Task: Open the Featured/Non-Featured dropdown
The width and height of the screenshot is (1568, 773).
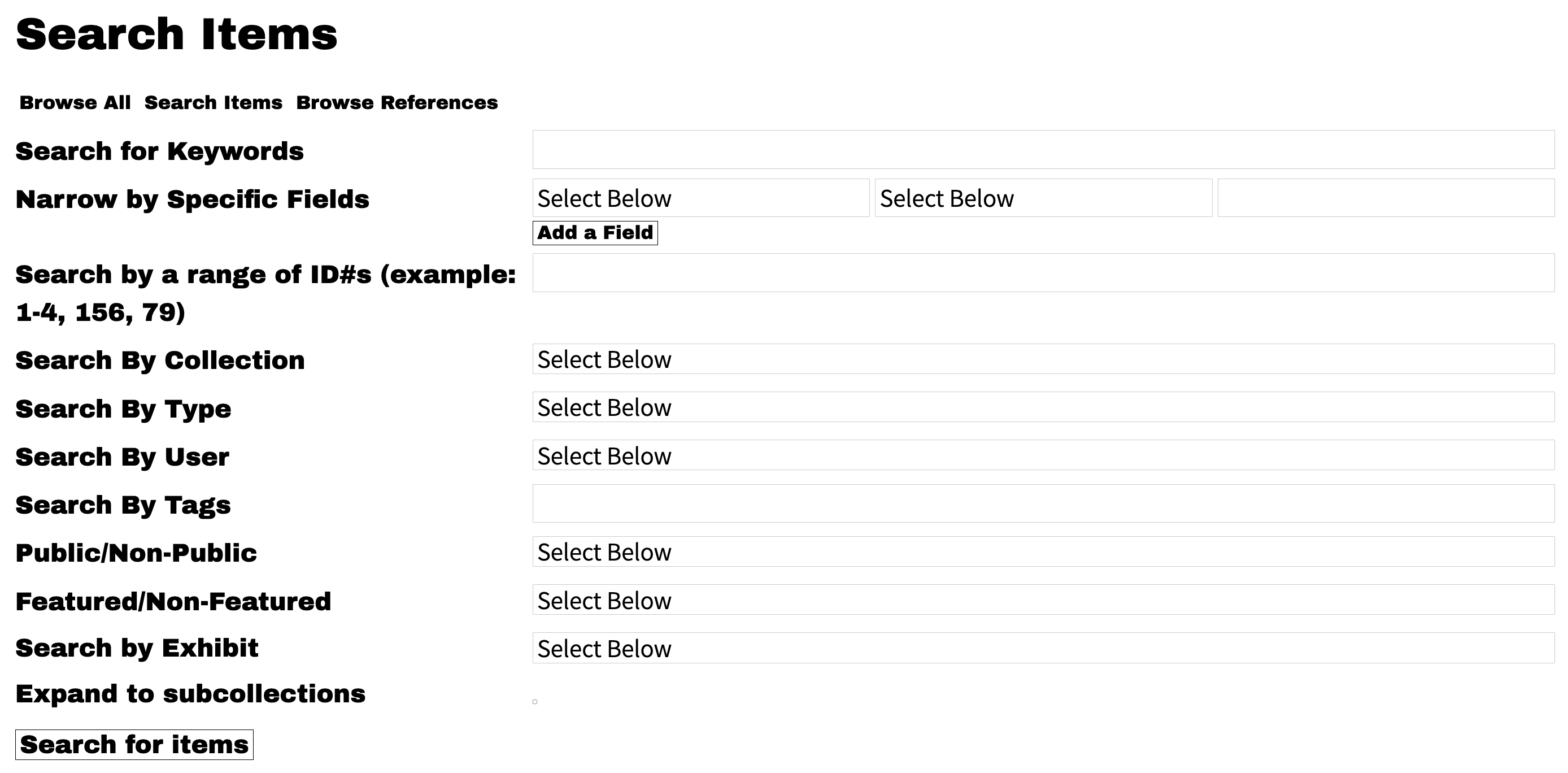Action: (x=1043, y=600)
